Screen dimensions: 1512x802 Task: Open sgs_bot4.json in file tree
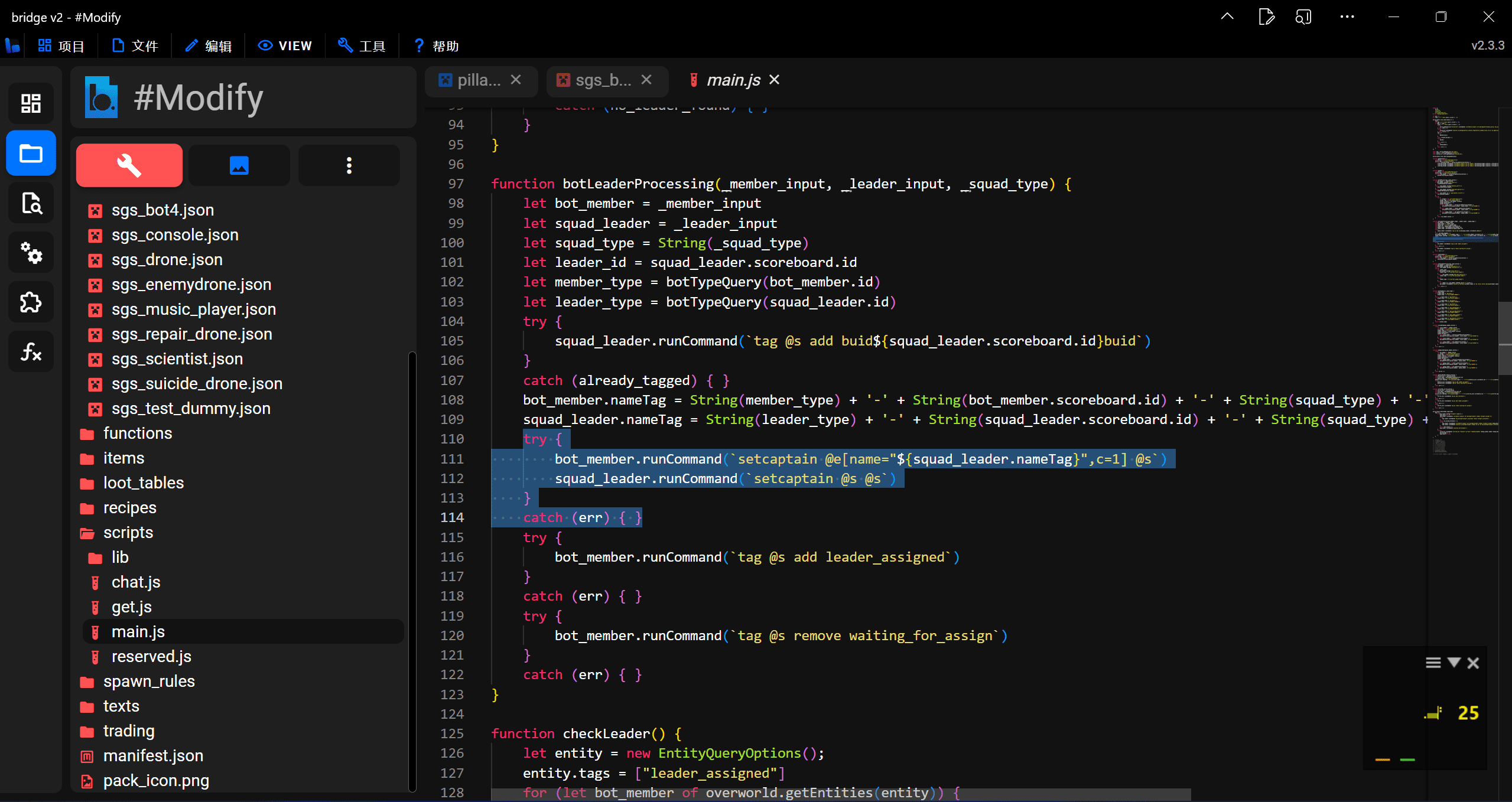(x=243, y=210)
